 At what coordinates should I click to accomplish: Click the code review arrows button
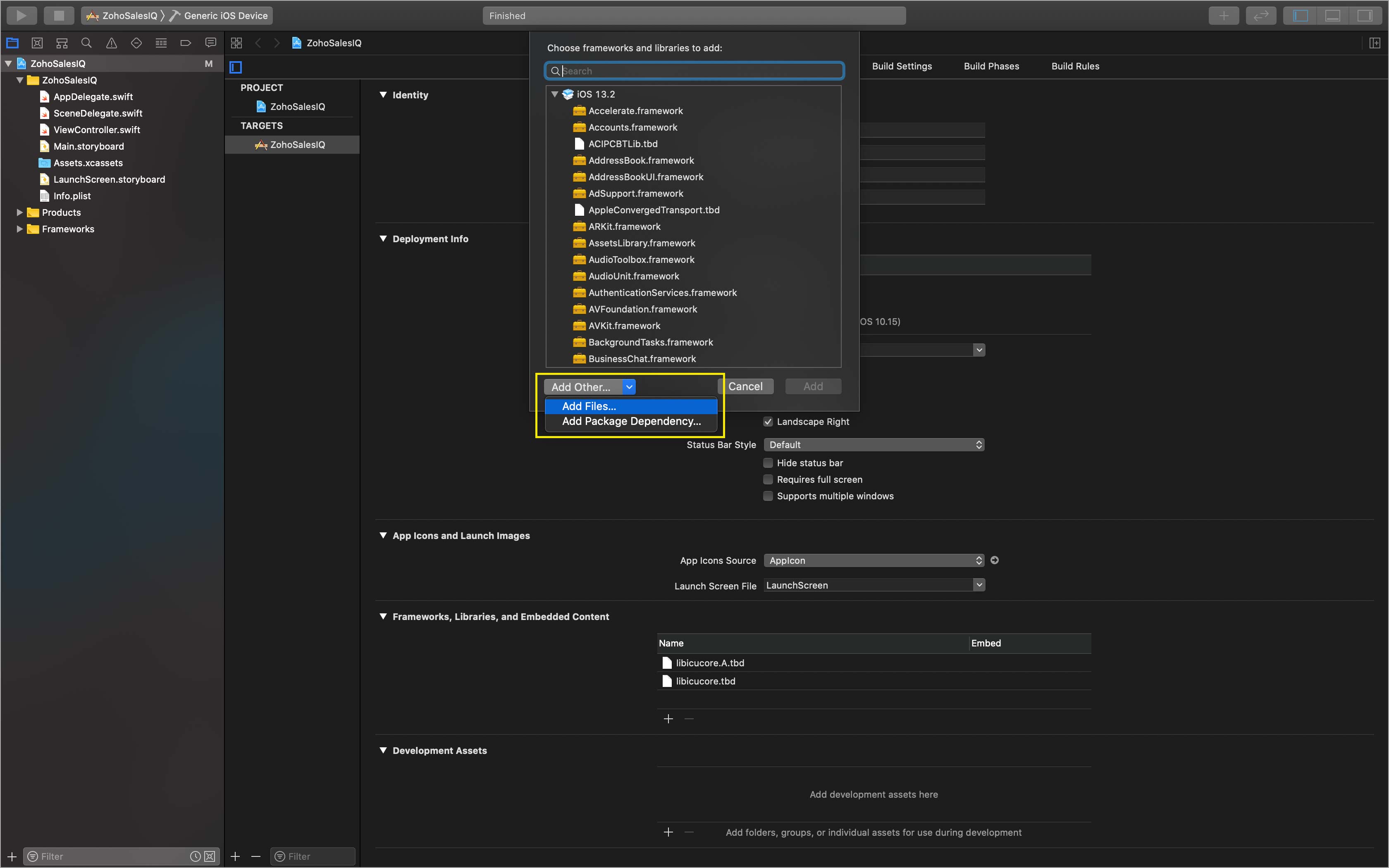tap(1261, 16)
